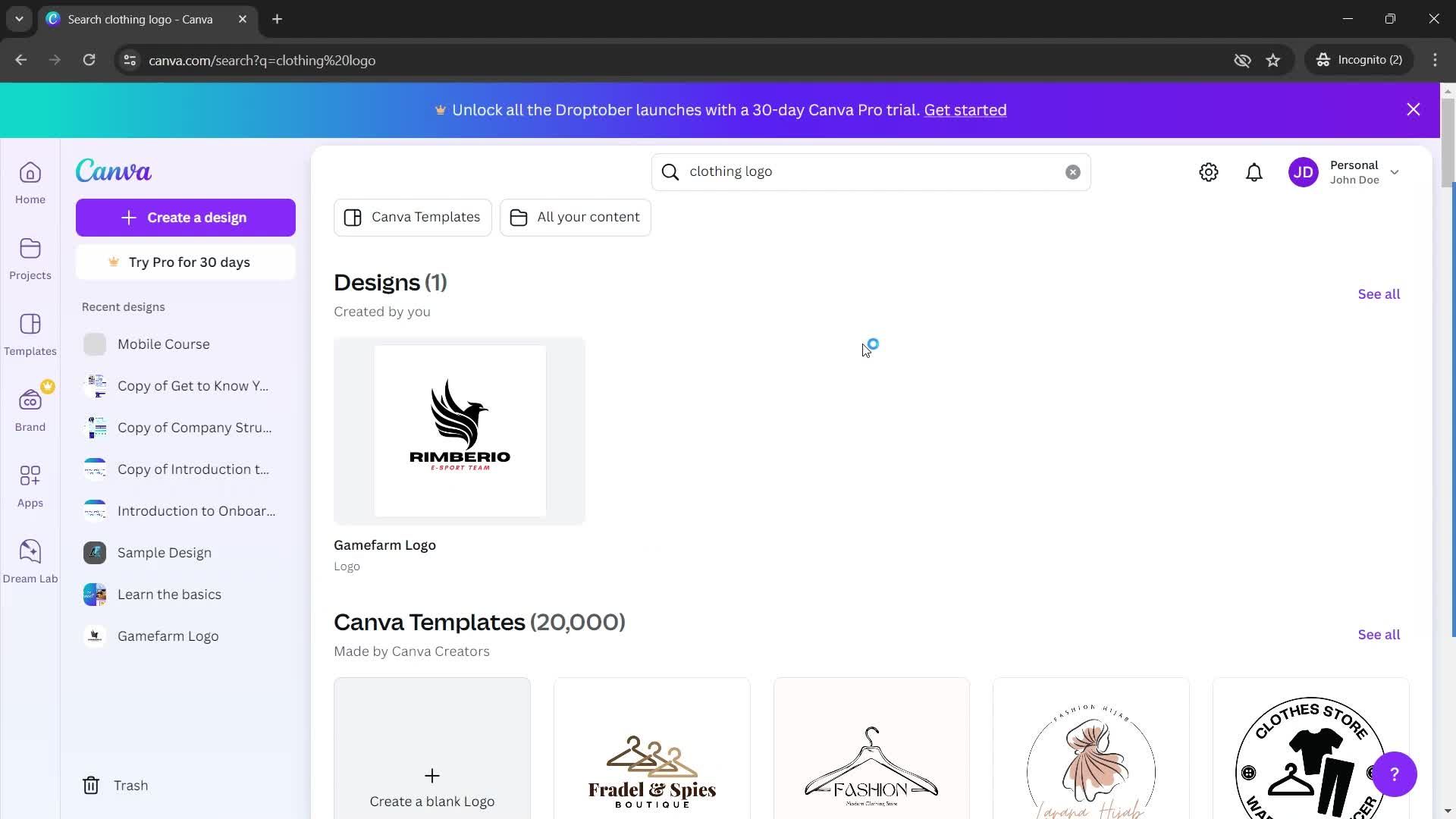Click the Recent designs heading
The width and height of the screenshot is (1456, 819).
(124, 307)
